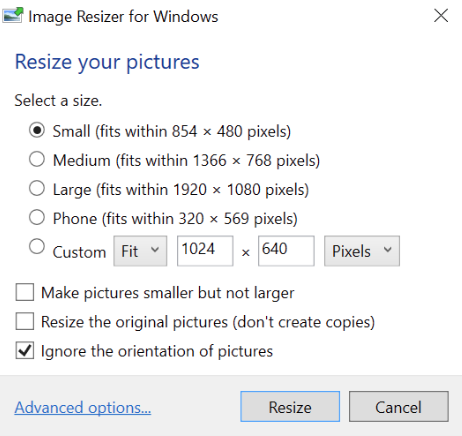This screenshot has height=436, width=462.
Task: Open the Fit mode dropdown
Action: pyautogui.click(x=140, y=251)
